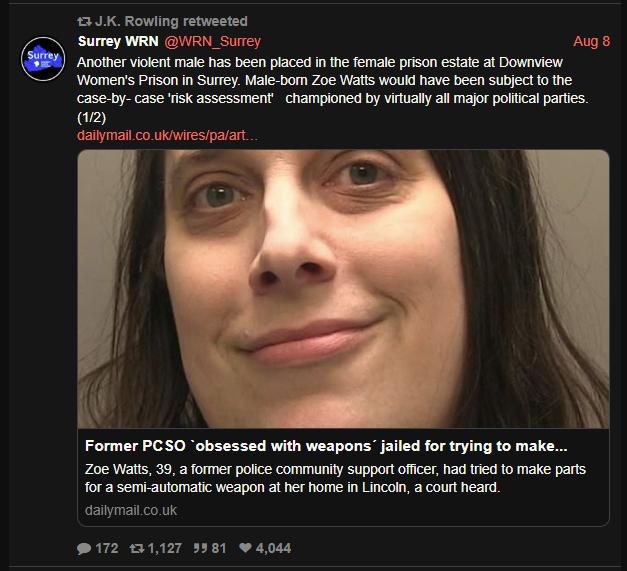Click the quote marks icon
The height and width of the screenshot is (571, 627).
coord(200,548)
